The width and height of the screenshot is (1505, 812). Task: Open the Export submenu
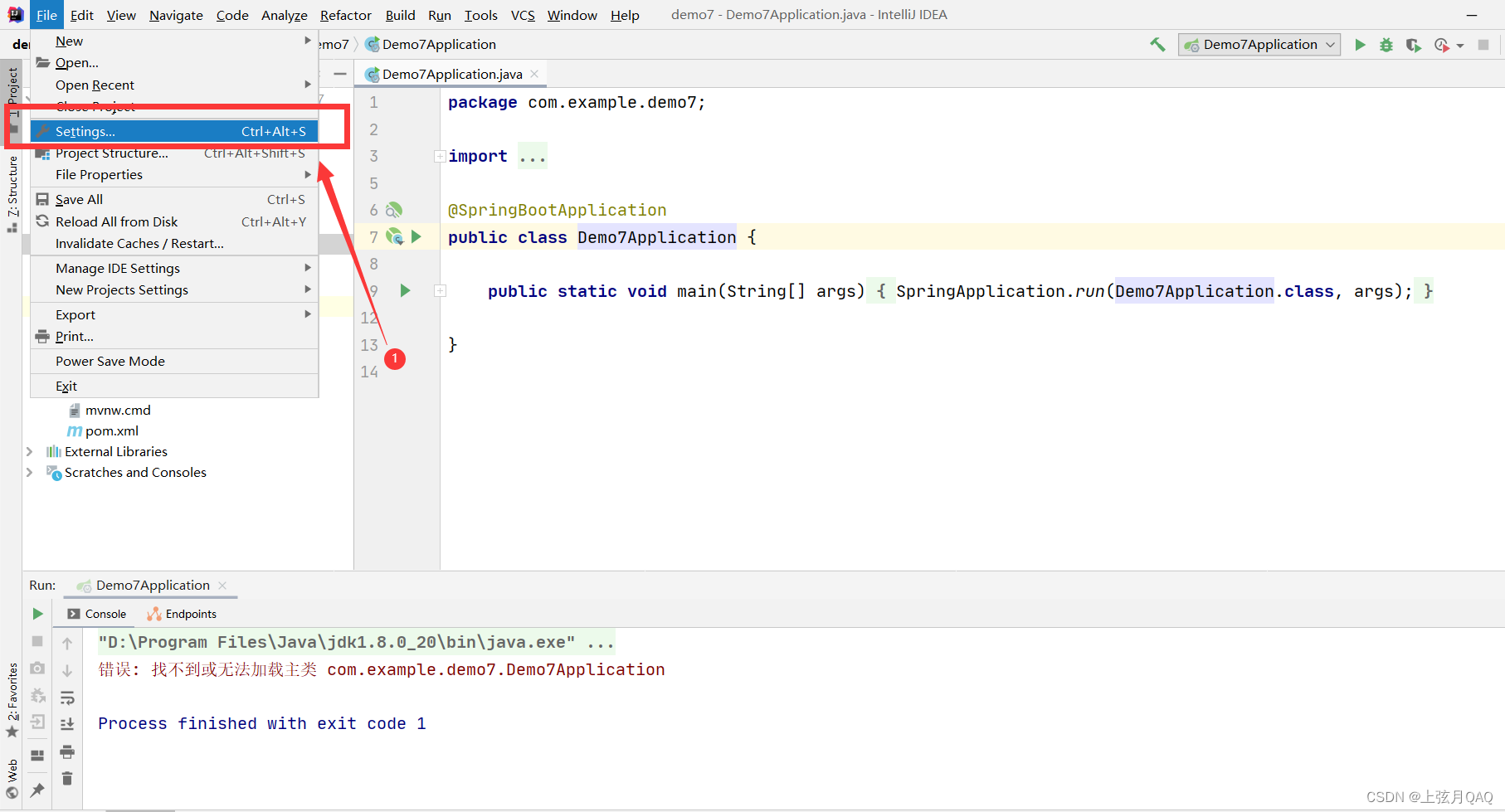tap(174, 314)
